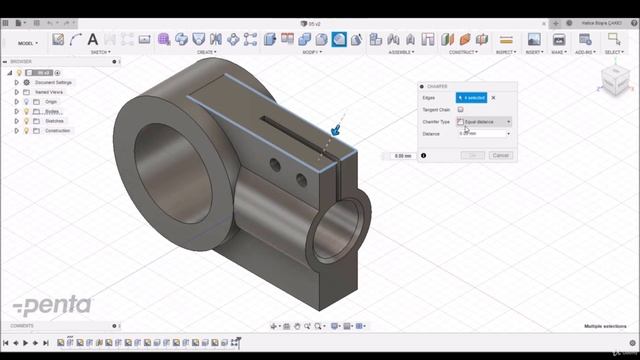
Task: Click the Zoom magnifier icon in the navigation bar
Action: pos(307,326)
